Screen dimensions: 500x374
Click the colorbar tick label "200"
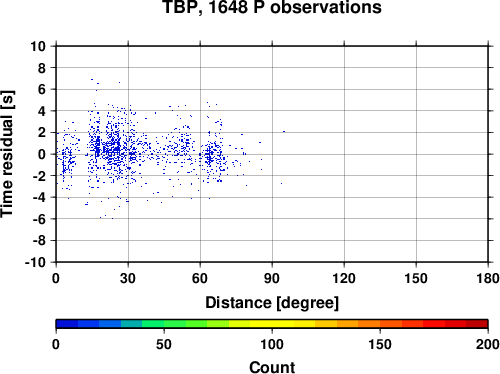click(488, 344)
